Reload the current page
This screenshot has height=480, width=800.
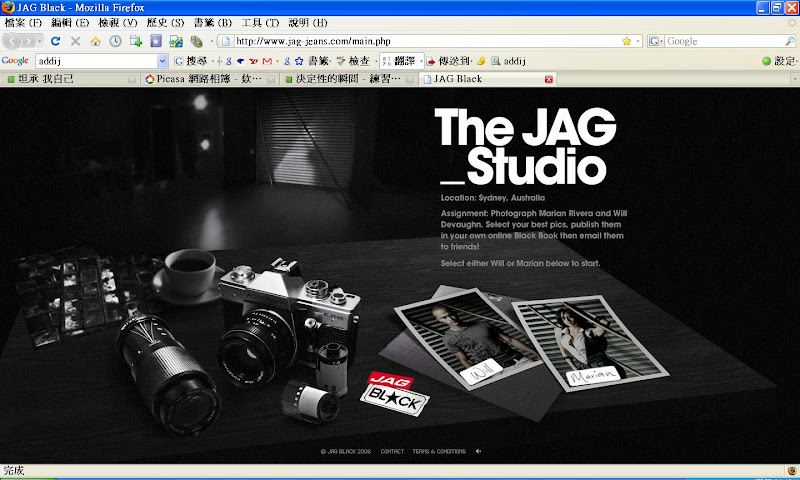click(56, 41)
